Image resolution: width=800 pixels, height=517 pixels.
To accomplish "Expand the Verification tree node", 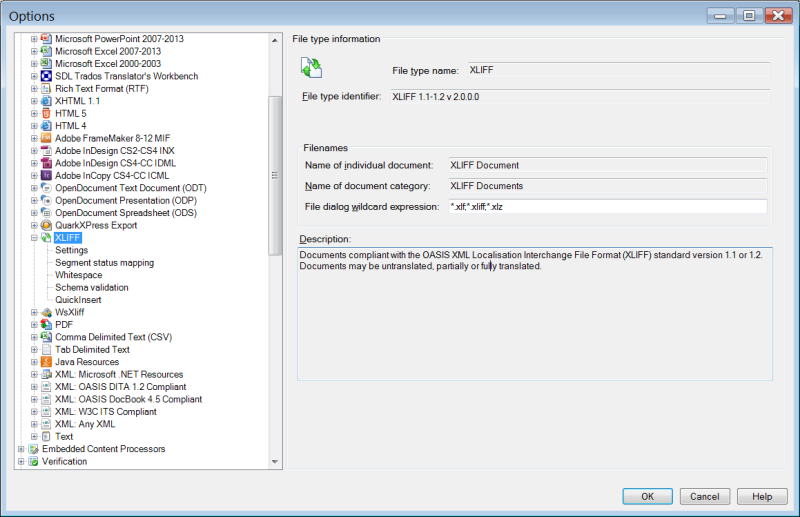I will 21,461.
